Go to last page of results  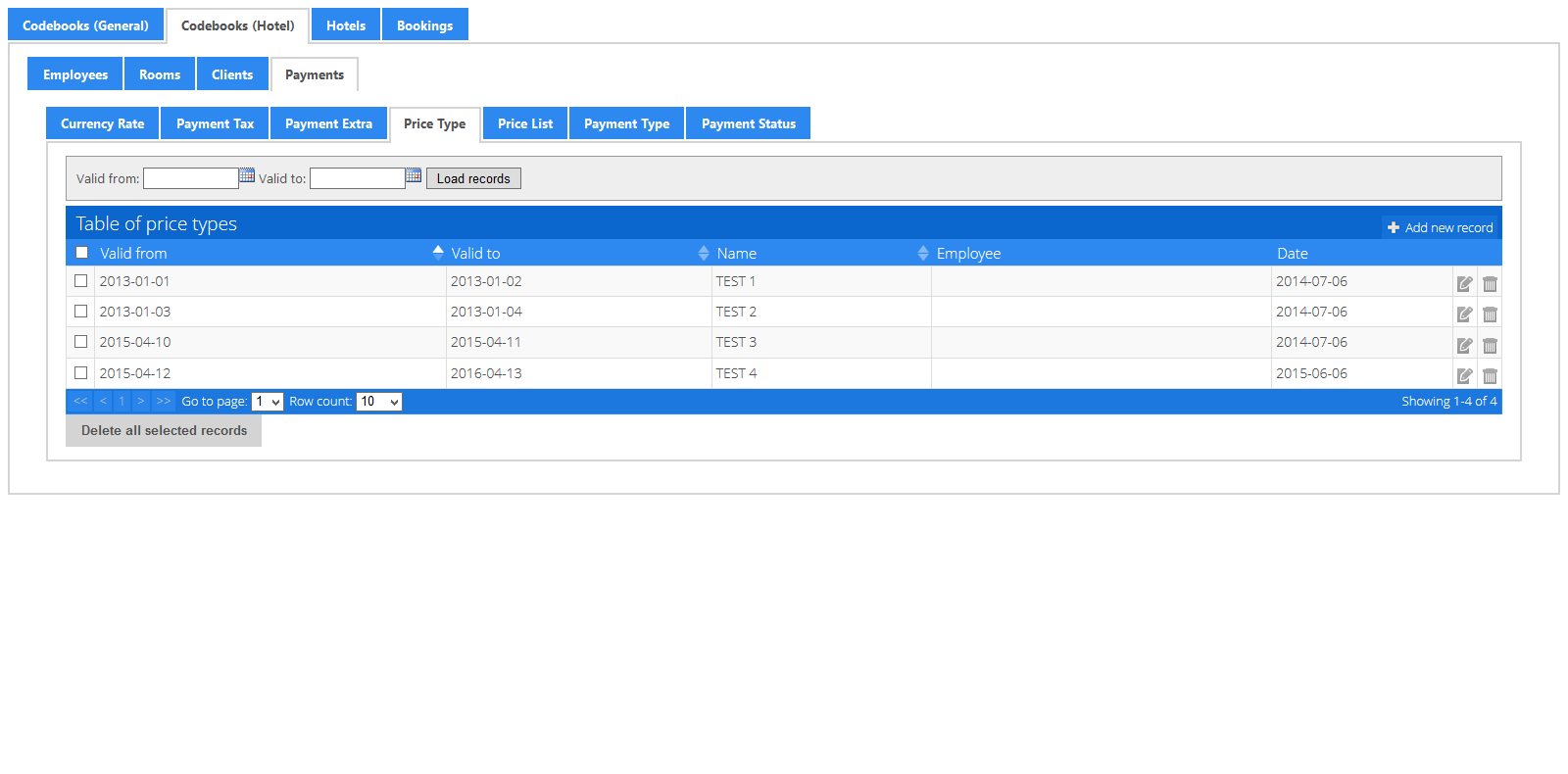tap(164, 401)
